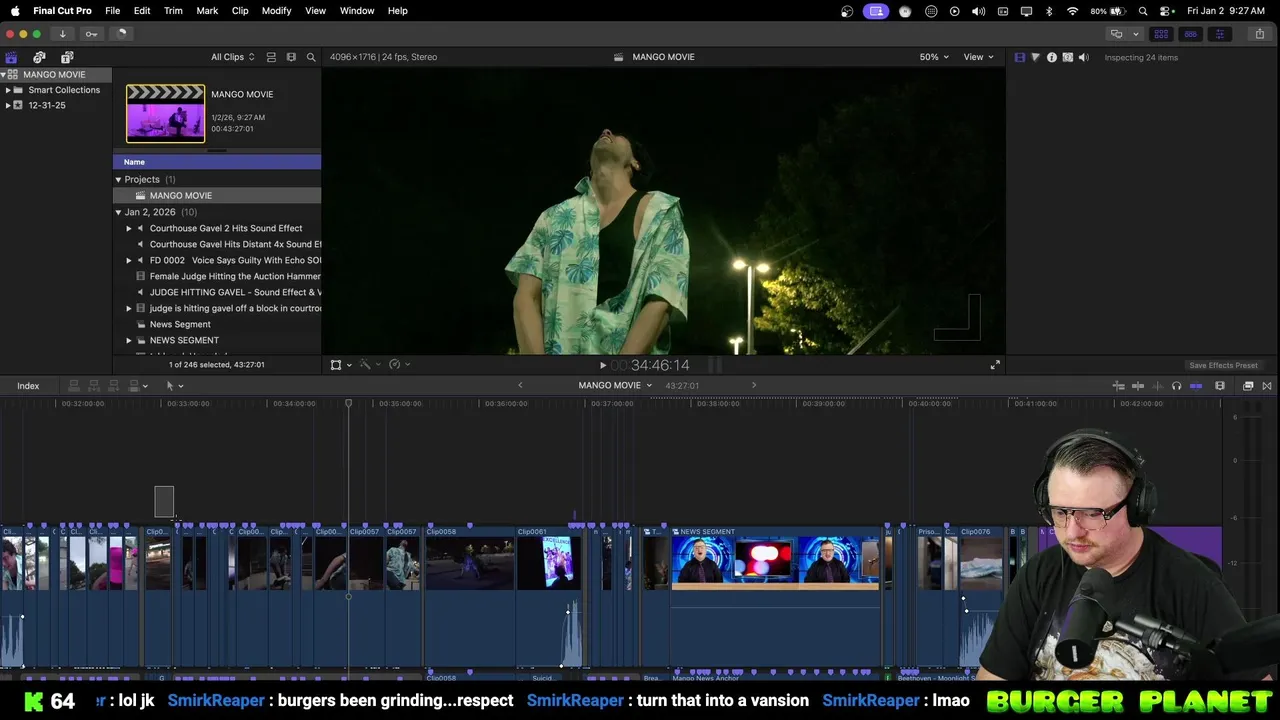Expand the 12-31-25 event
Viewport: 1280px width, 720px height.
pos(8,105)
